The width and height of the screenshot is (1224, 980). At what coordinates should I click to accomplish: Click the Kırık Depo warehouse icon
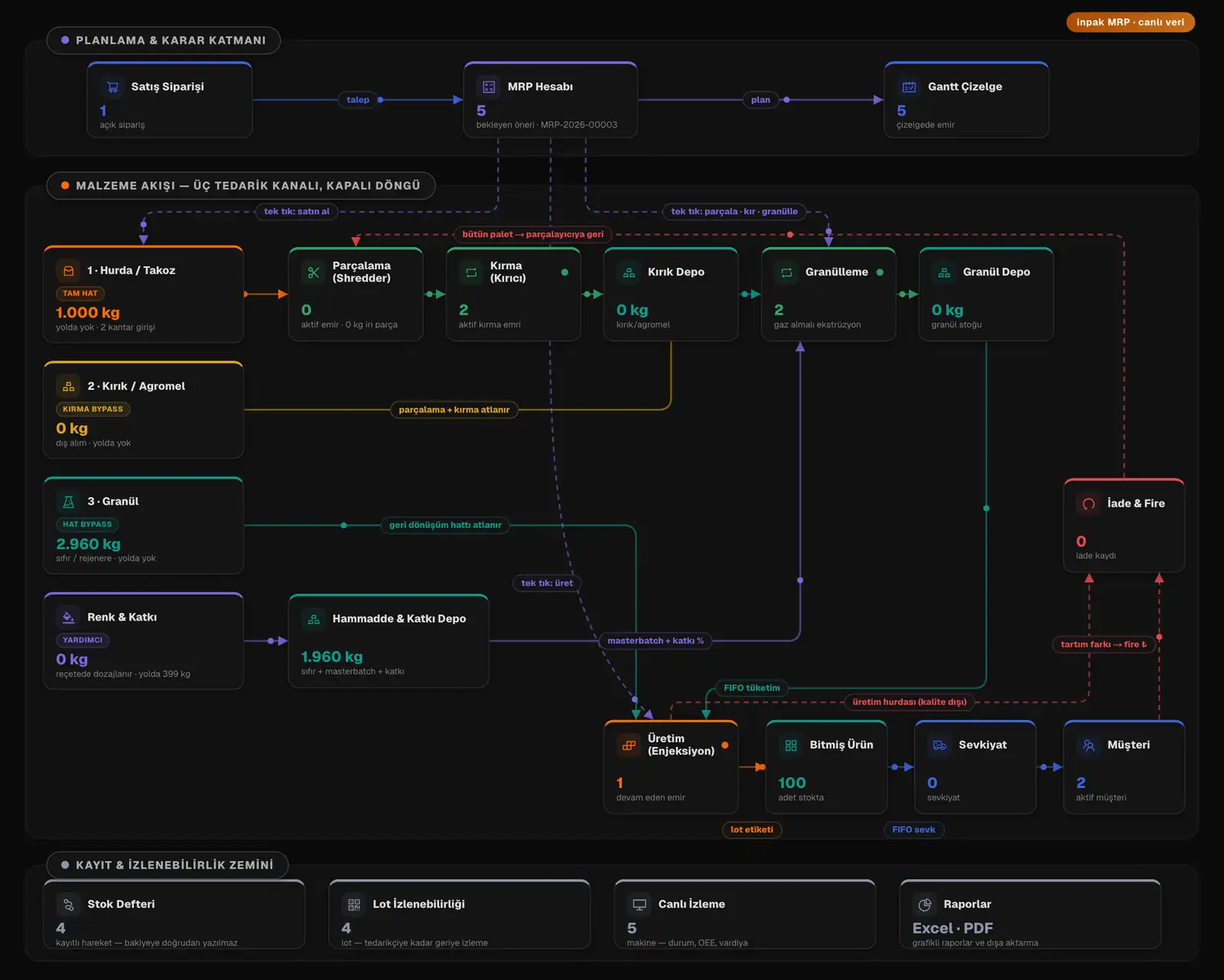[629, 272]
